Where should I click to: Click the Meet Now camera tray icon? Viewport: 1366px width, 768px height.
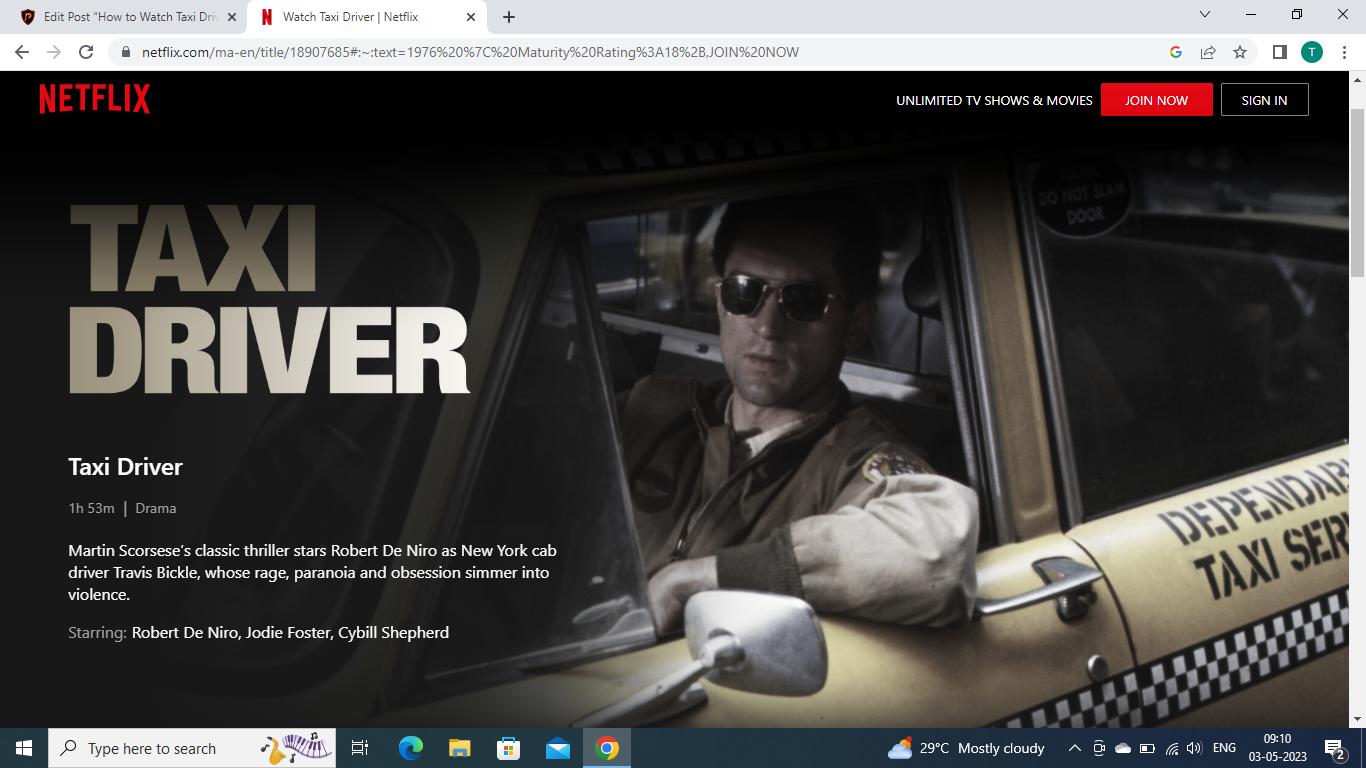pyautogui.click(x=1099, y=748)
